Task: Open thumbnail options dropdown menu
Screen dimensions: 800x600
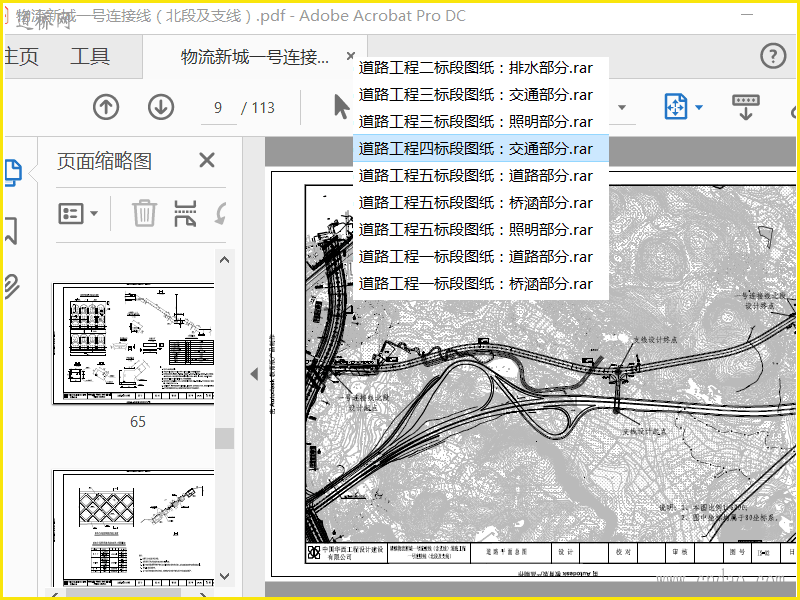Action: (78, 213)
